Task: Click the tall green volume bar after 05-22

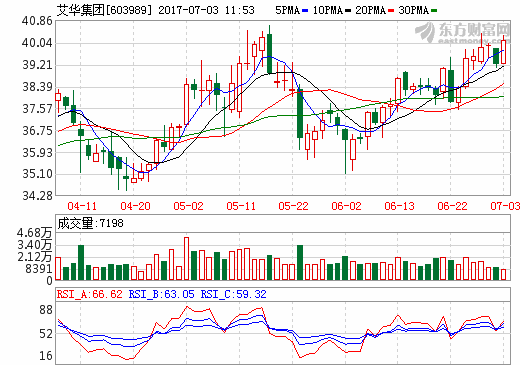Action: [300, 262]
